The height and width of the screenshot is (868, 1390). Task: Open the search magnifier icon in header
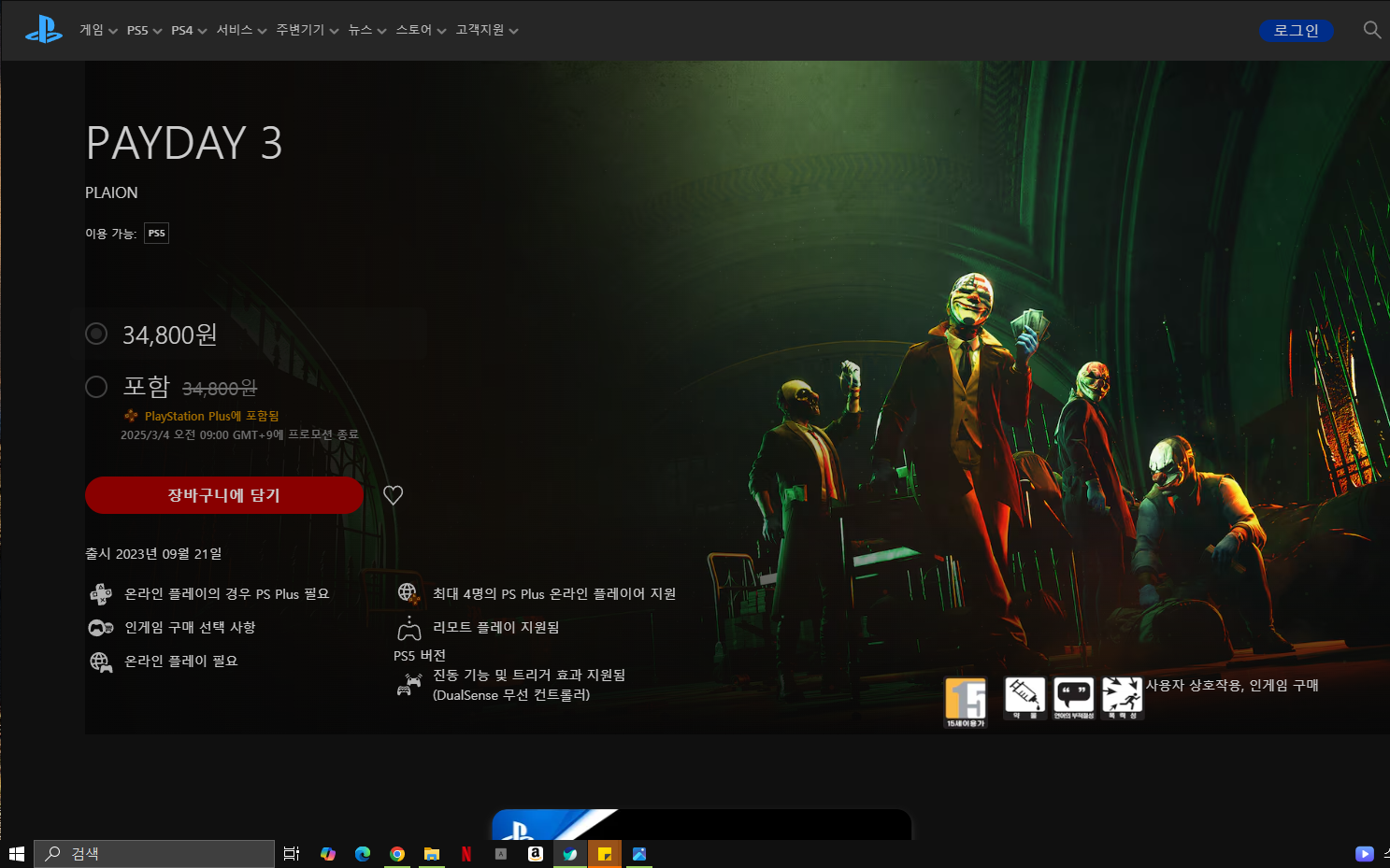[x=1371, y=30]
